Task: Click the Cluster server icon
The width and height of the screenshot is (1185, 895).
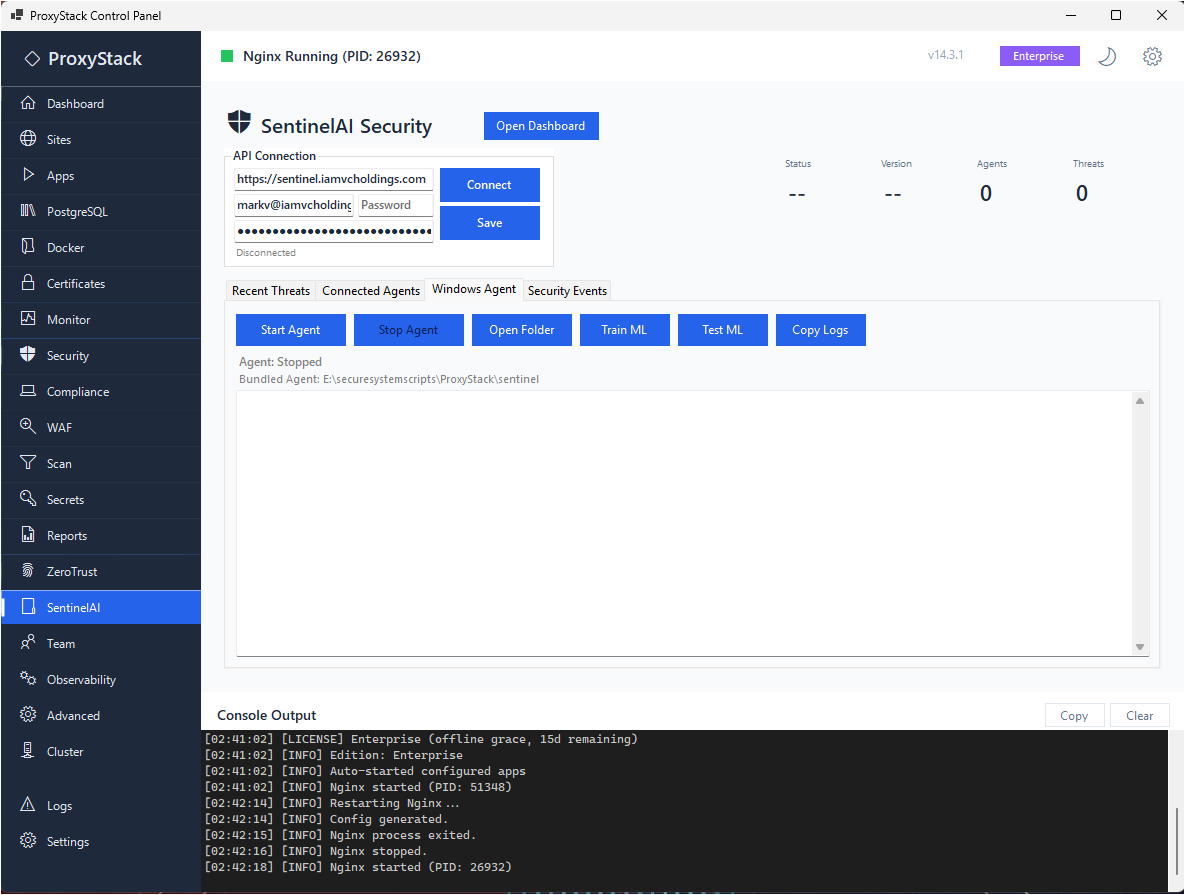Action: tap(28, 751)
